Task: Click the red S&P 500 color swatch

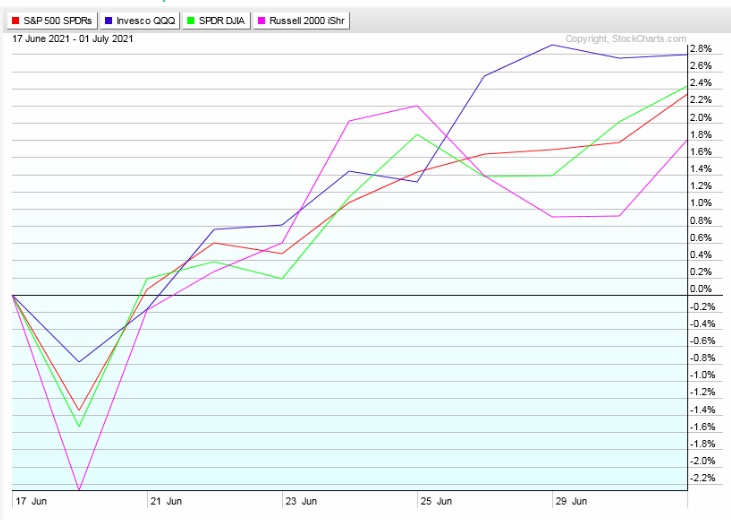Action: click(x=15, y=21)
